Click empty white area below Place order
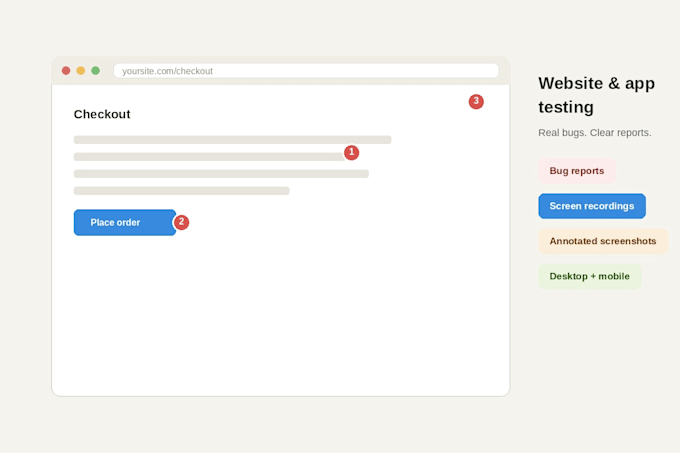This screenshot has height=453, width=680. (280, 316)
